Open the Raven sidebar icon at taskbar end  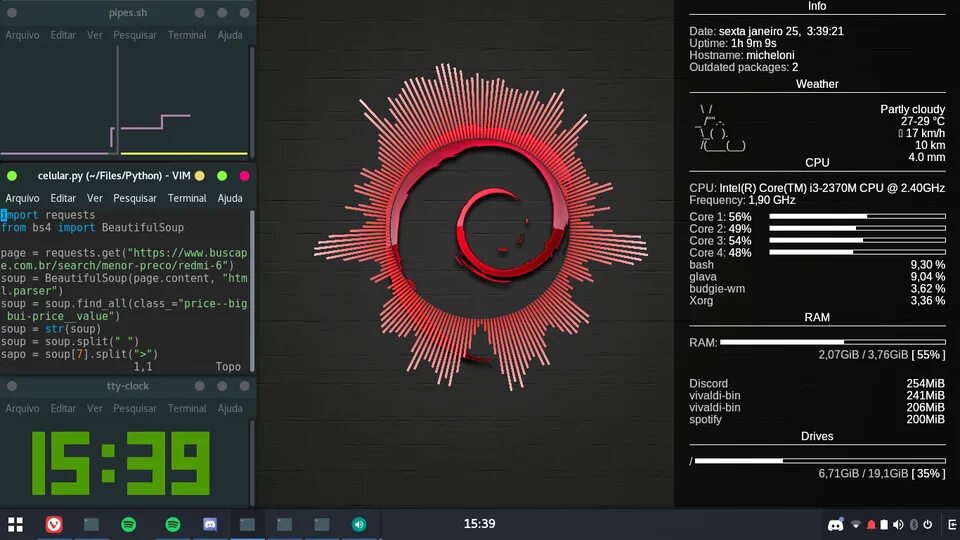pos(952,525)
